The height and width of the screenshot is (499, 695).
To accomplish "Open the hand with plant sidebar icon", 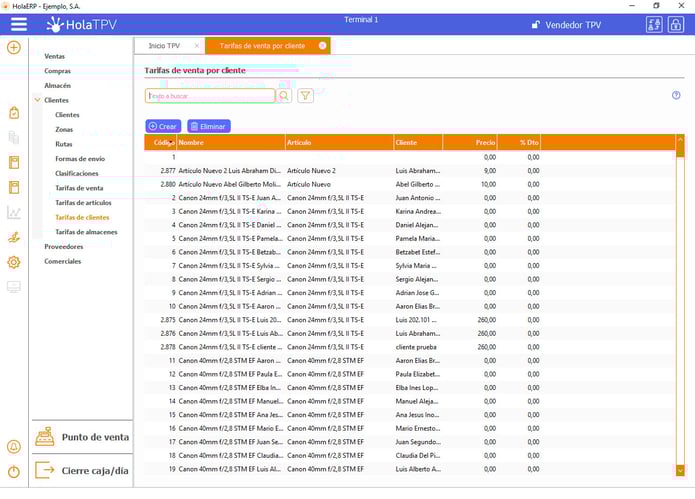I will click(x=14, y=237).
